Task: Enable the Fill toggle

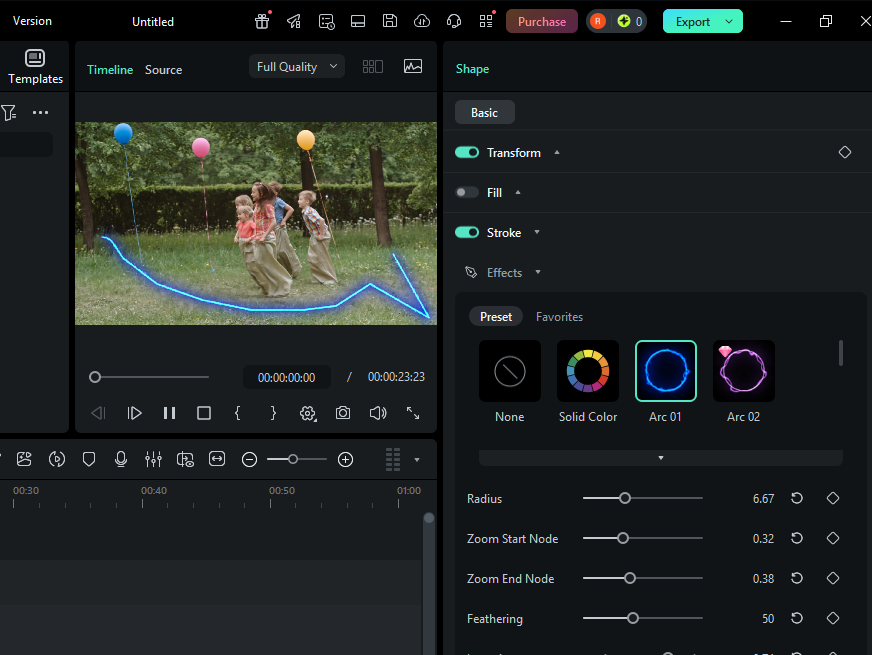Action: click(x=467, y=193)
